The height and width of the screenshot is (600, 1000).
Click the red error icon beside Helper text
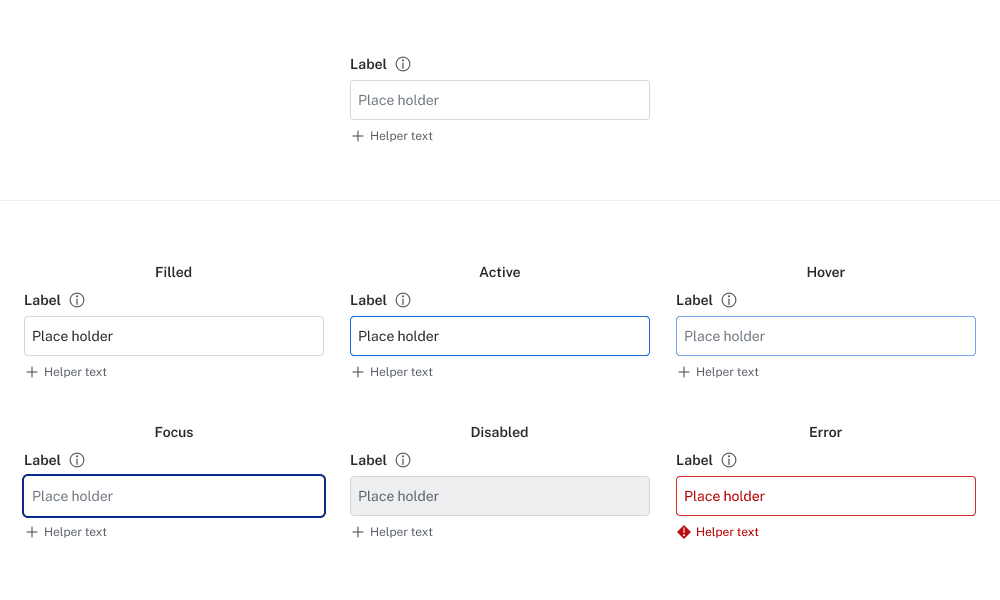click(x=684, y=532)
